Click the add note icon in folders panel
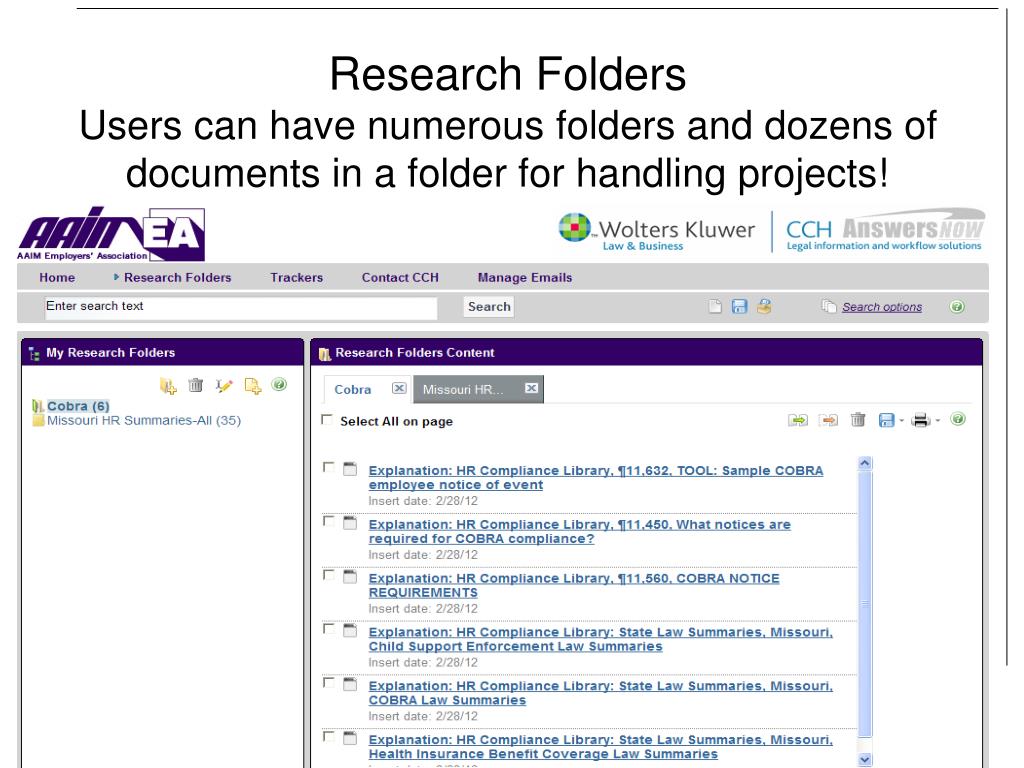 click(252, 386)
